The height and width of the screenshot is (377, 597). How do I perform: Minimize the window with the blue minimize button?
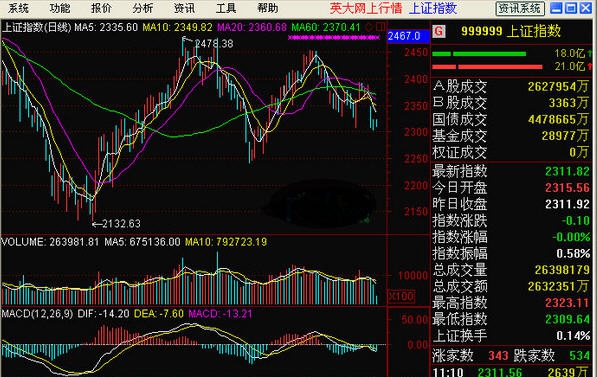[556, 8]
